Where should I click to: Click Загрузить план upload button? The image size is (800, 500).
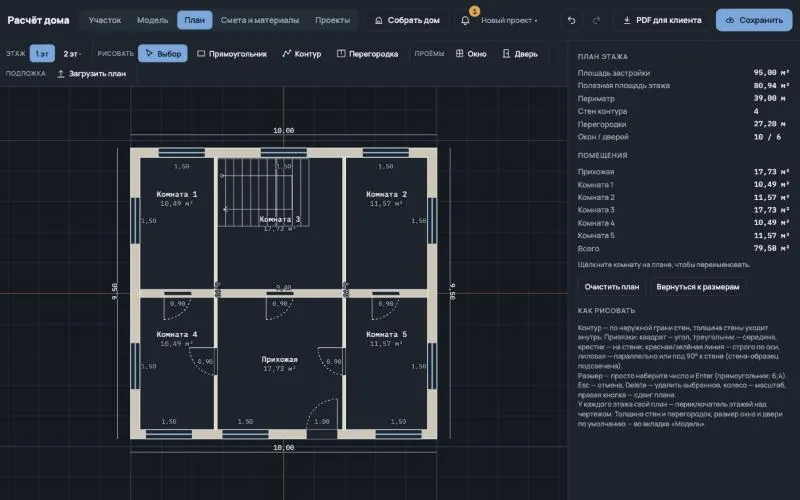tap(91, 73)
